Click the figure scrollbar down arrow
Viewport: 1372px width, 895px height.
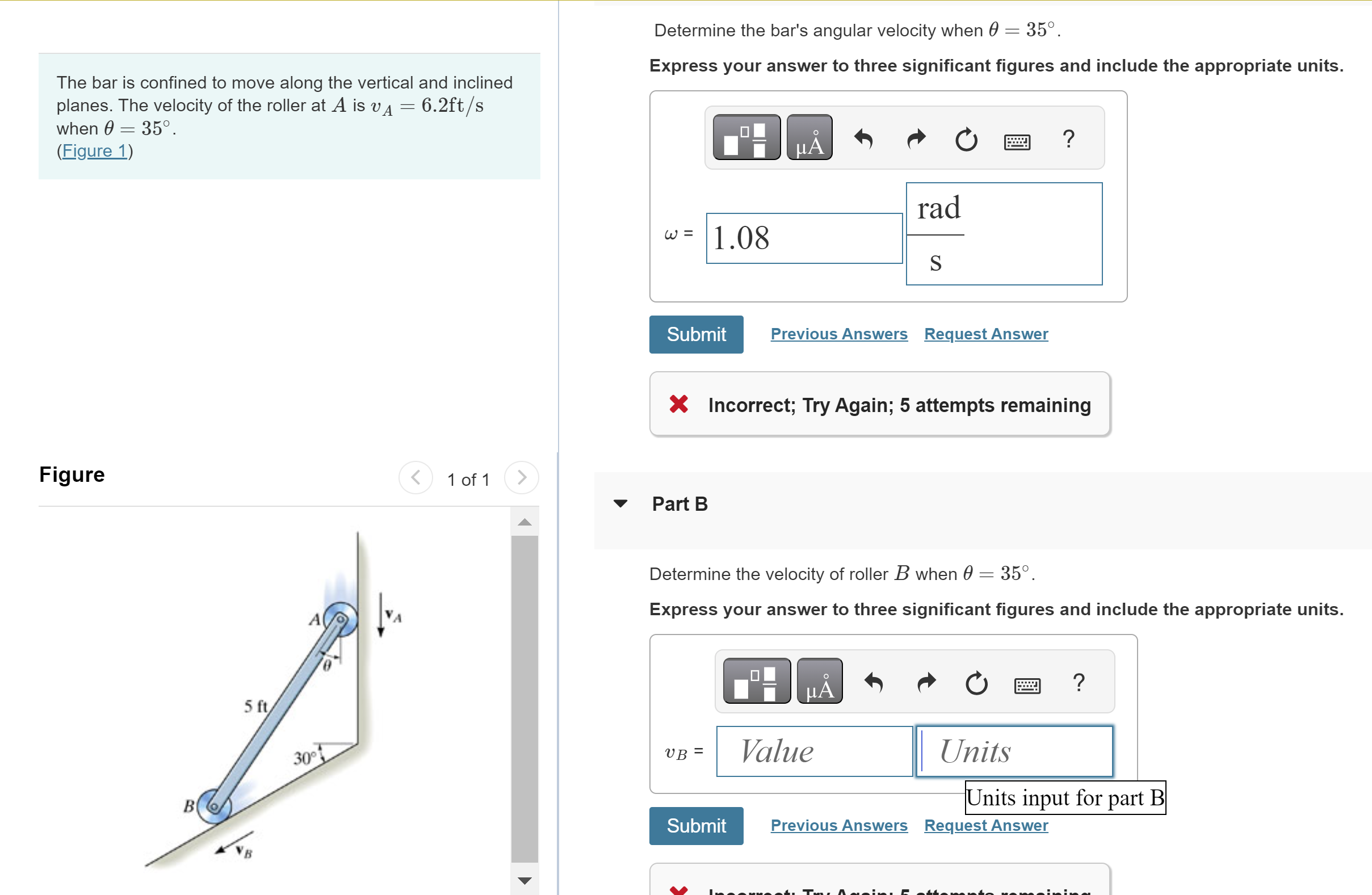pyautogui.click(x=525, y=880)
